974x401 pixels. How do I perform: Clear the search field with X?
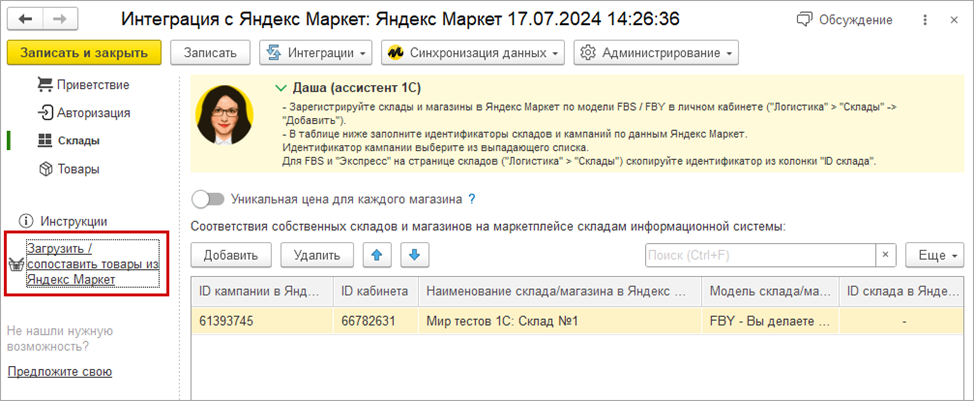pyautogui.click(x=885, y=255)
